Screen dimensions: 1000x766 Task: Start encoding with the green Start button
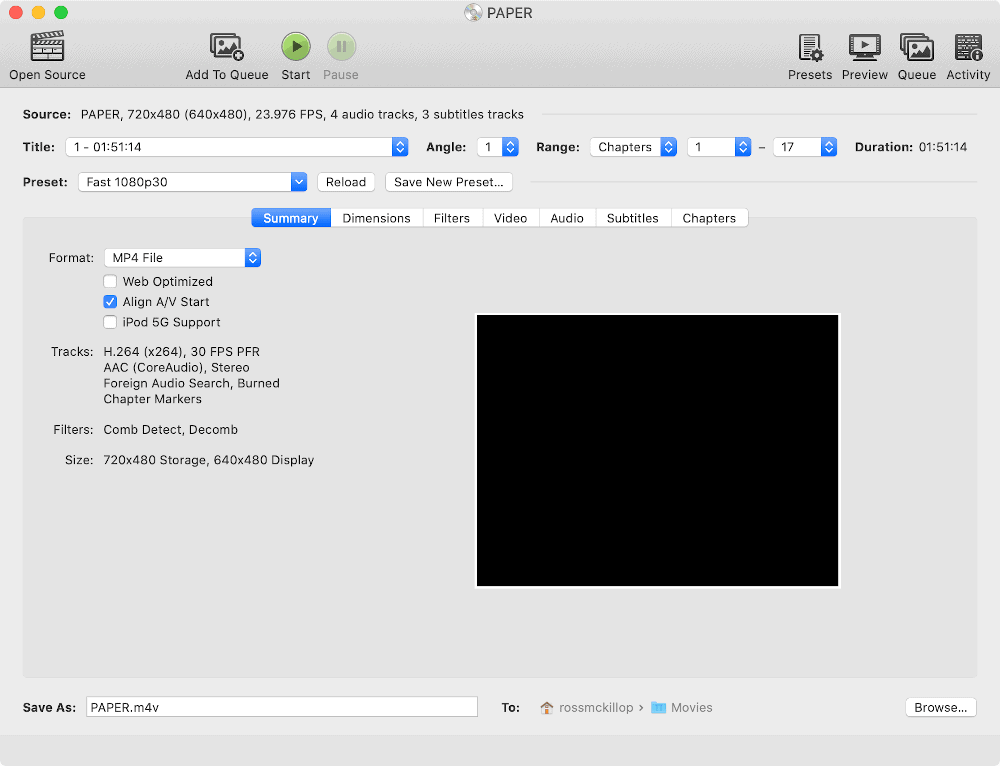point(295,47)
